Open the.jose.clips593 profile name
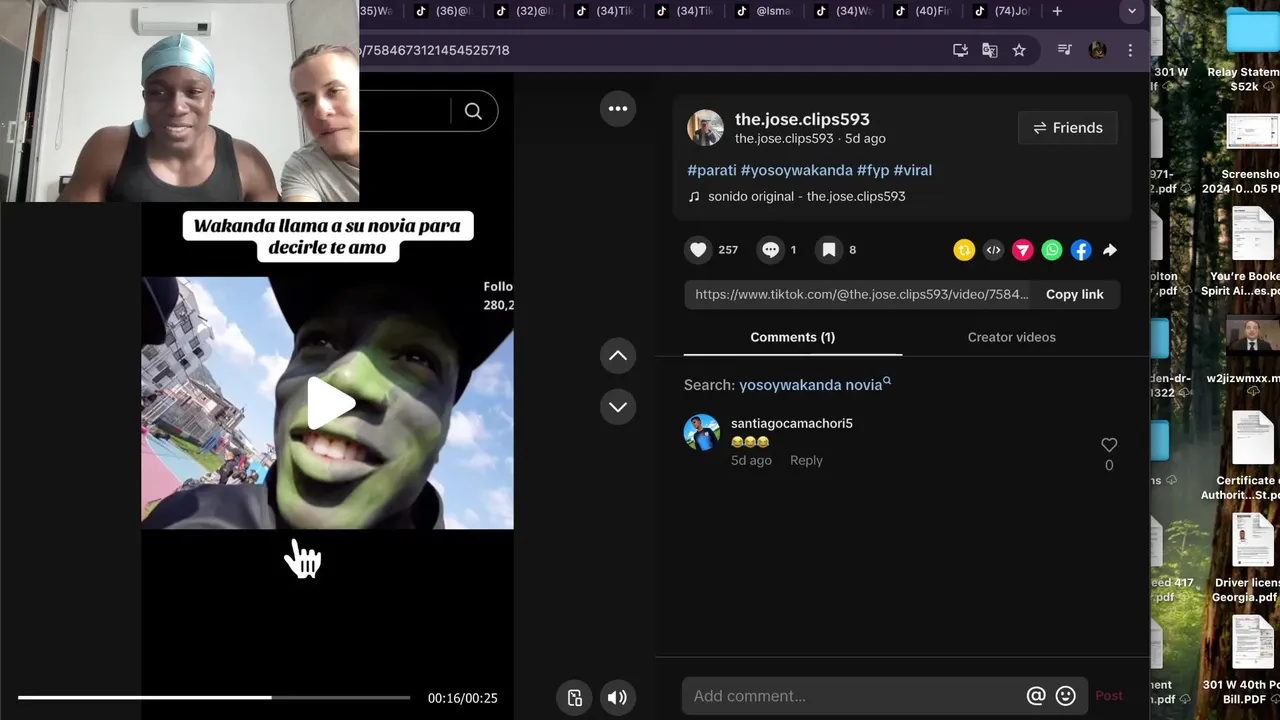Screen dimensions: 1280x720 click(802, 119)
